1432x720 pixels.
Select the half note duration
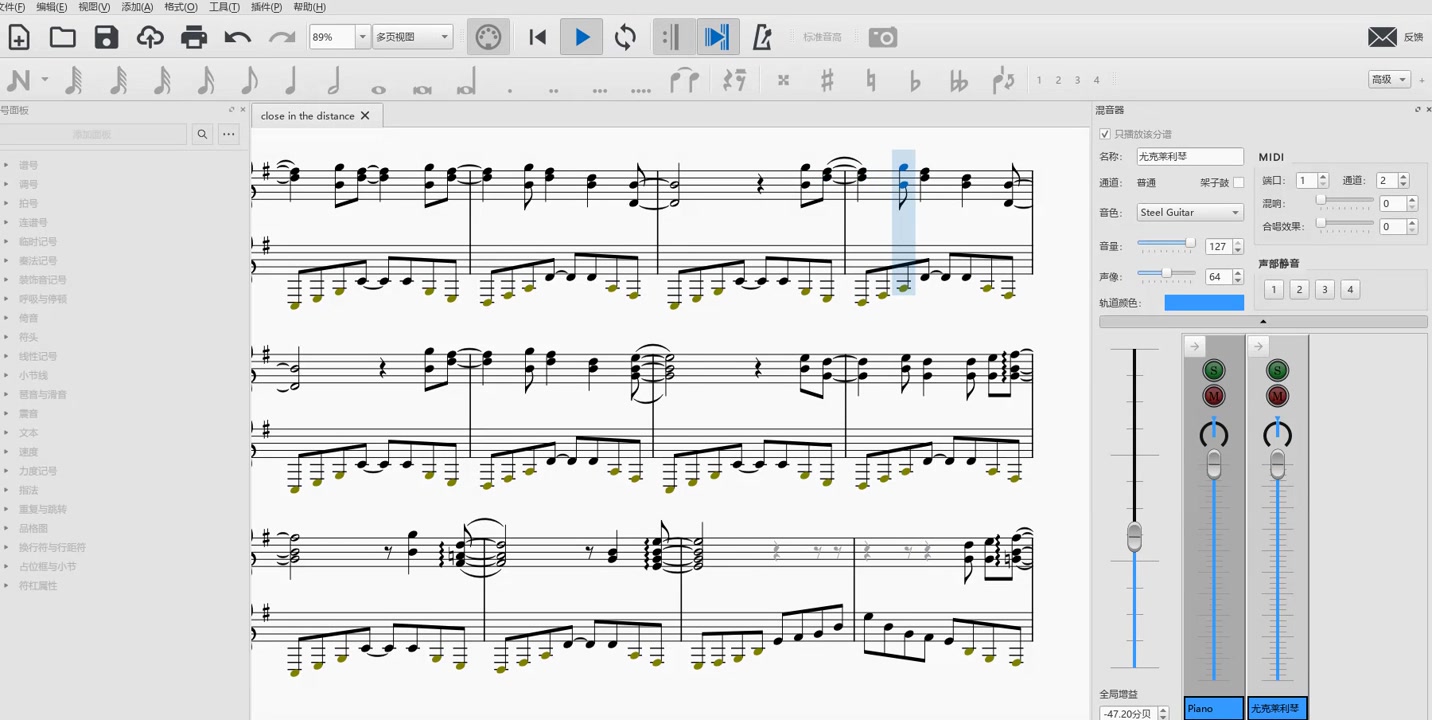point(334,80)
